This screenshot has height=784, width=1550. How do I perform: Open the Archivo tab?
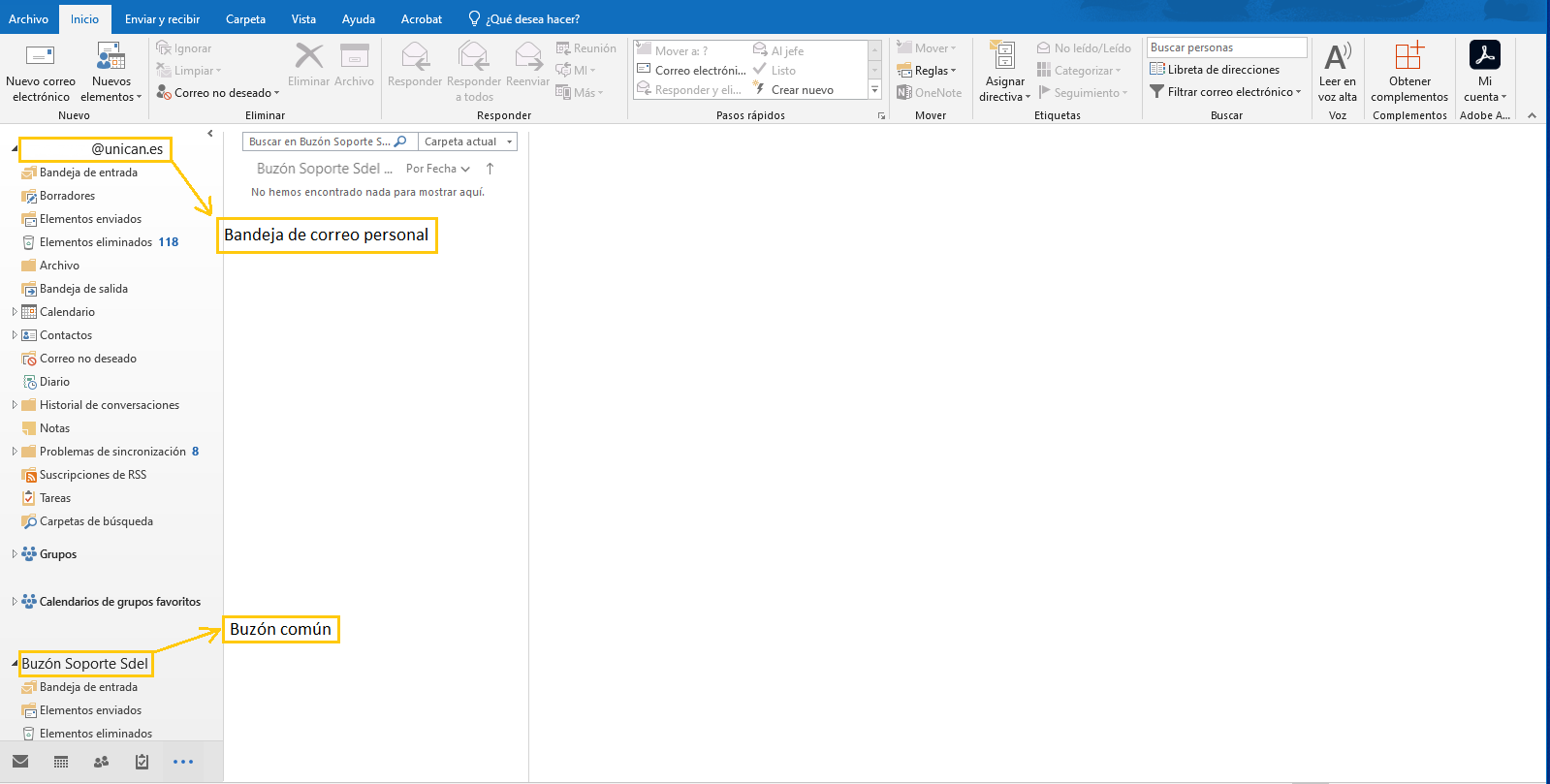(29, 19)
